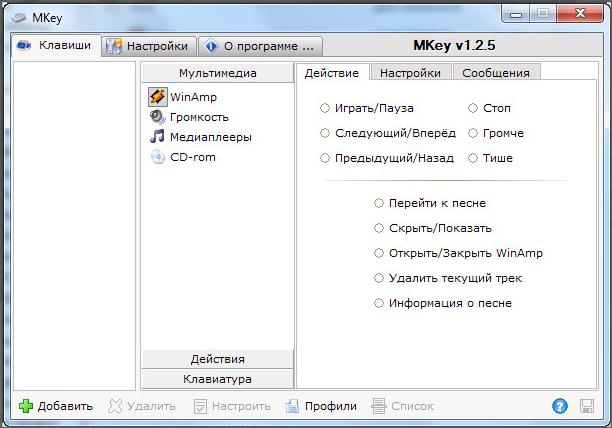Open the О программе tab

pyautogui.click(x=260, y=46)
